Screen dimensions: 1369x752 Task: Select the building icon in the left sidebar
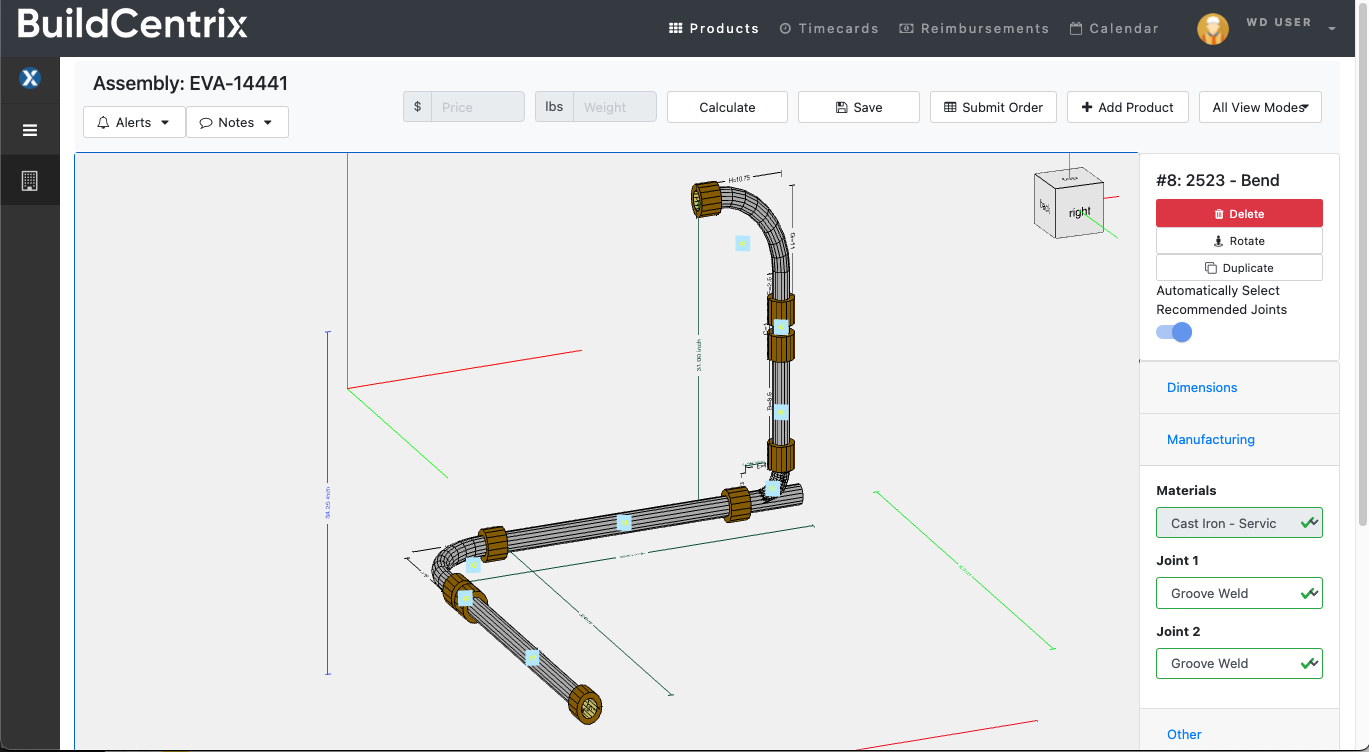pyautogui.click(x=29, y=179)
